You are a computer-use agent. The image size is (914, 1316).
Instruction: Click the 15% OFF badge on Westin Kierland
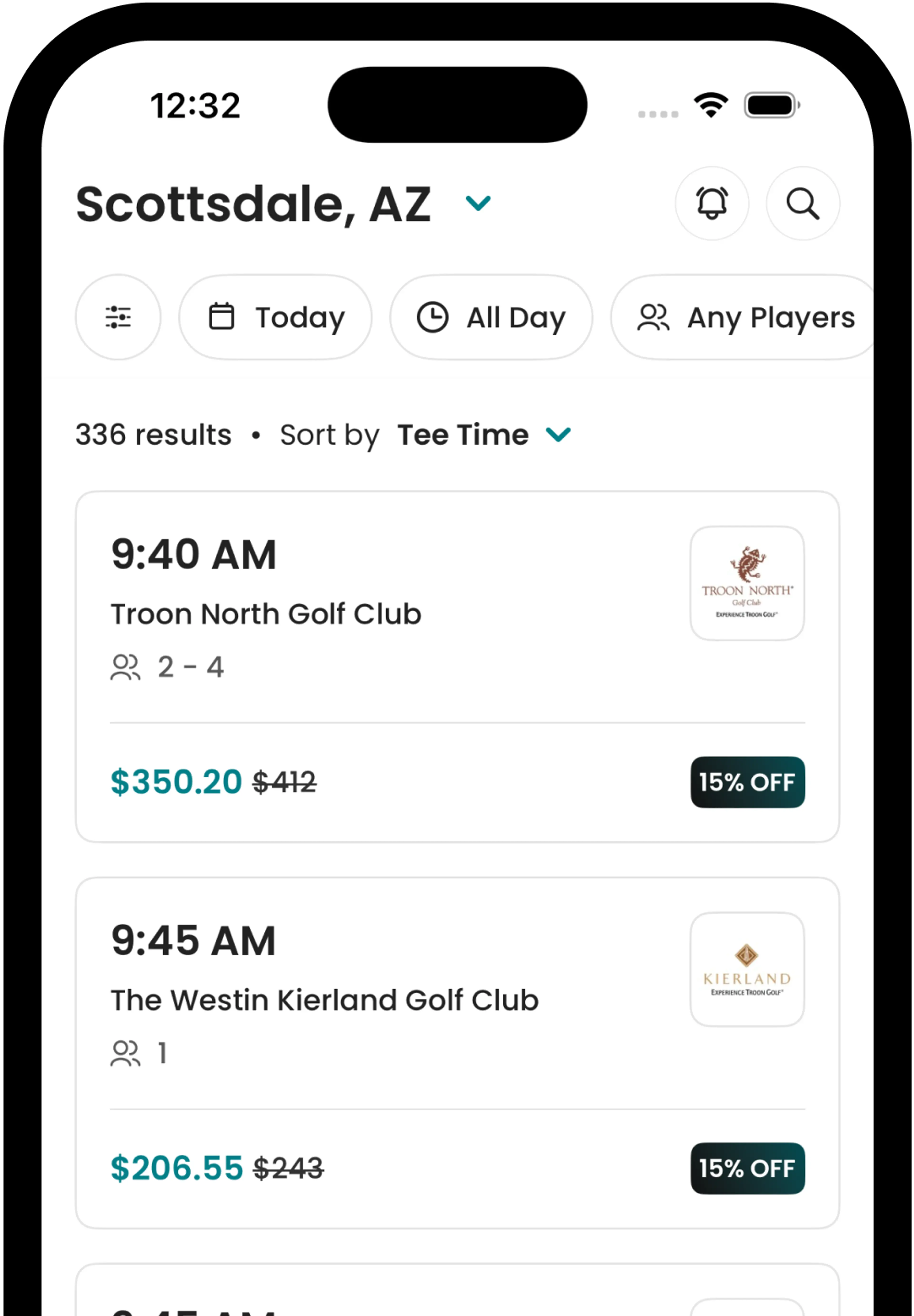[x=747, y=1168]
